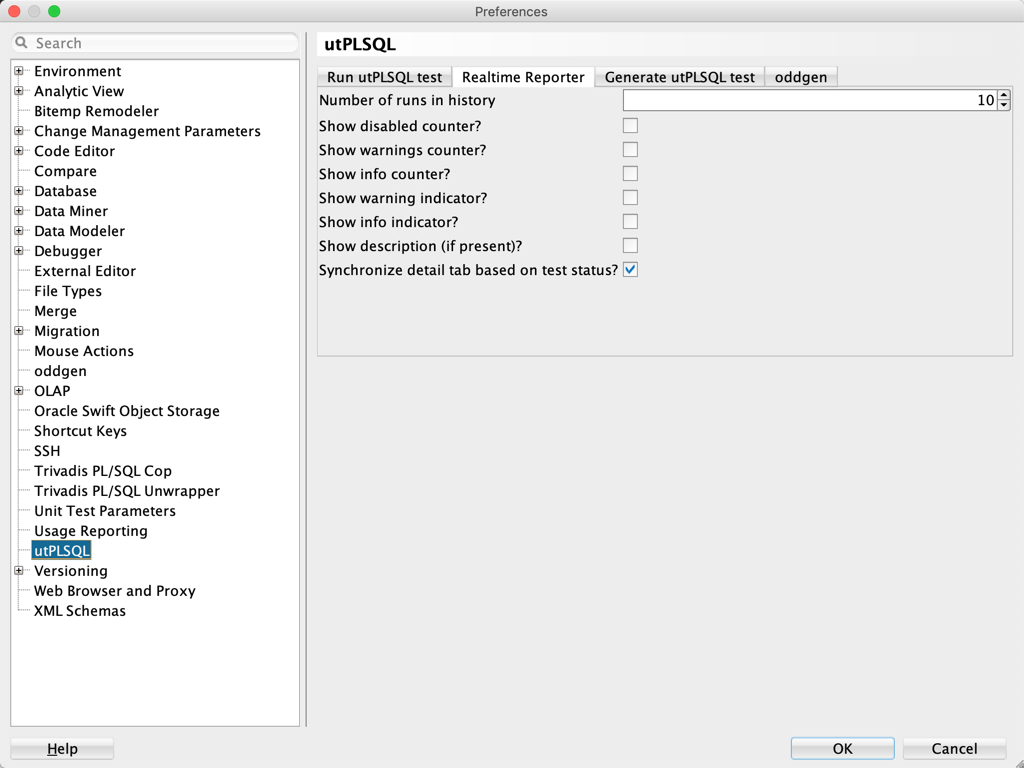Screen dimensions: 1024x768
Task: Select the oddgen tab
Action: pos(800,77)
